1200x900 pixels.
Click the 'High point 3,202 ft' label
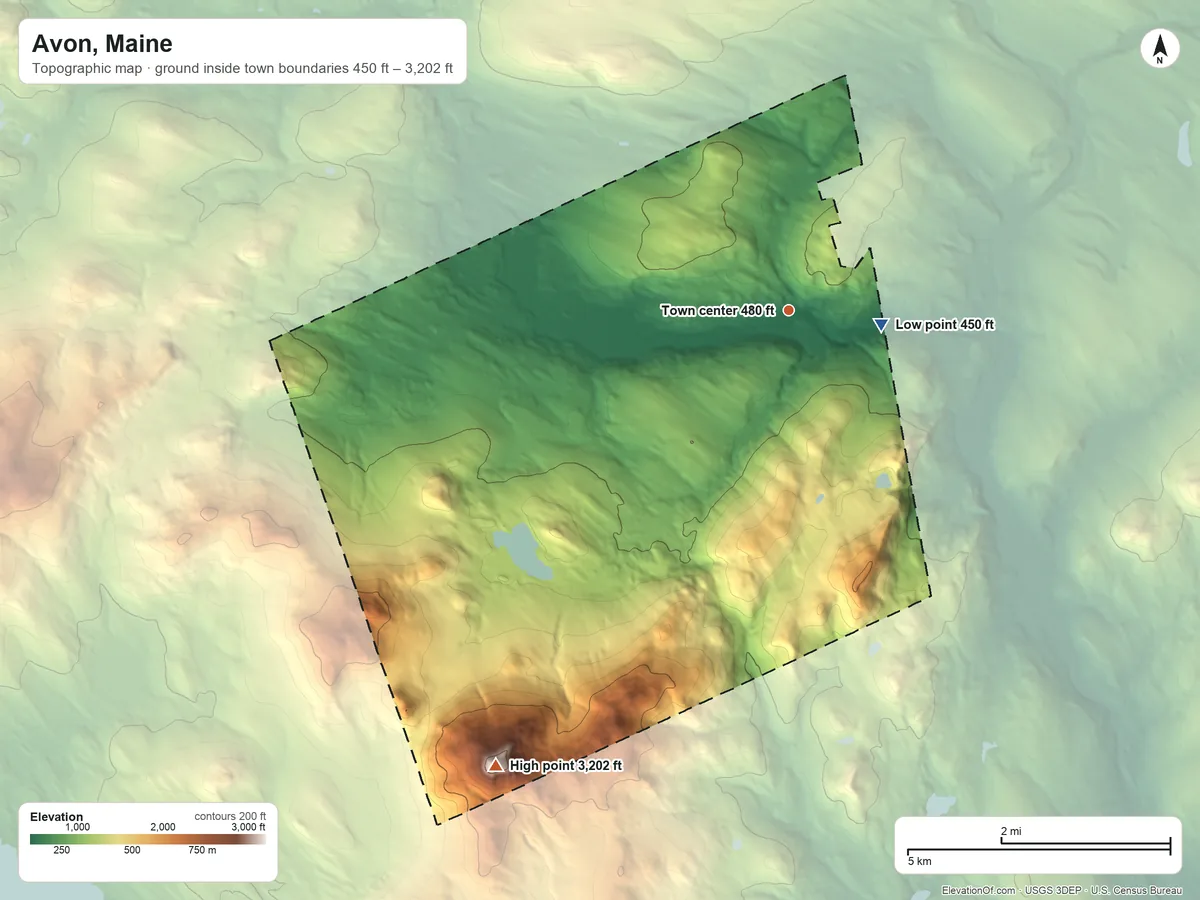[566, 766]
